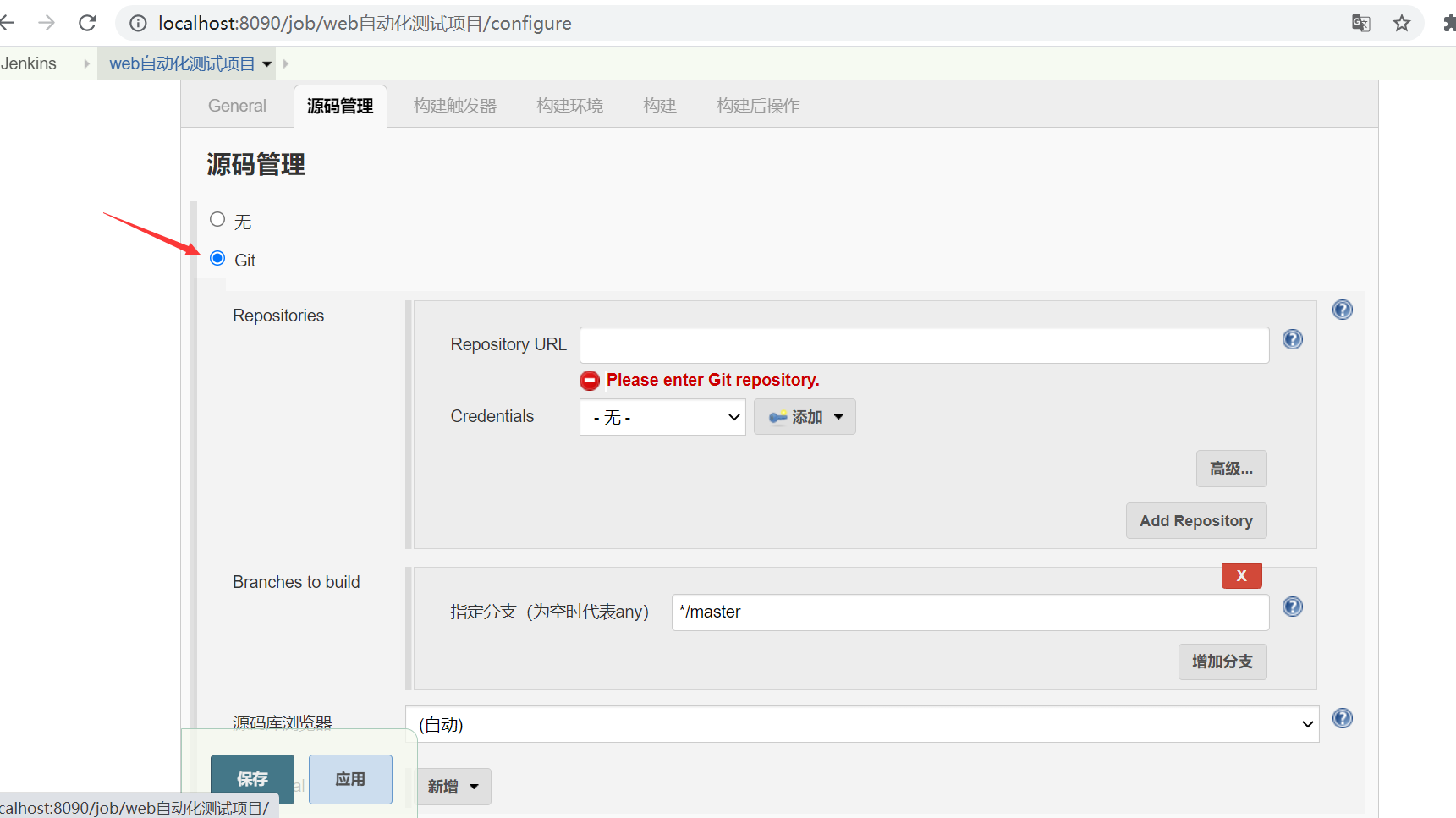Switch to the 构建后操作 tab
Viewport: 1456px width, 818px height.
758,106
